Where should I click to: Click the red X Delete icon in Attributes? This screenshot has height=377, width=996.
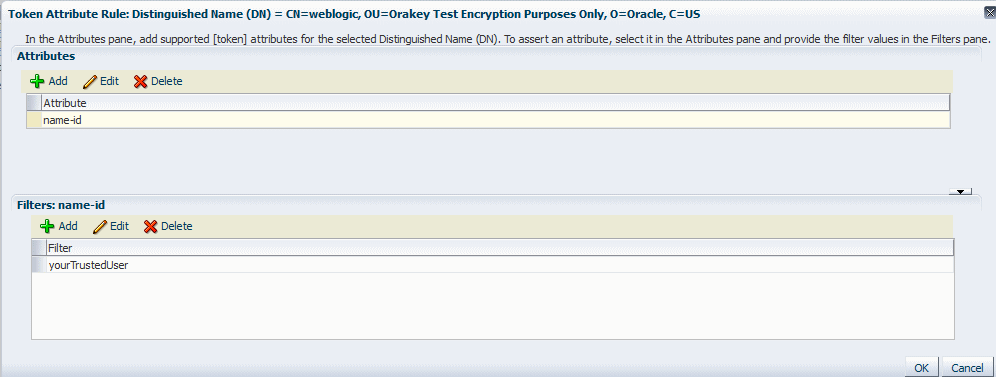141,81
